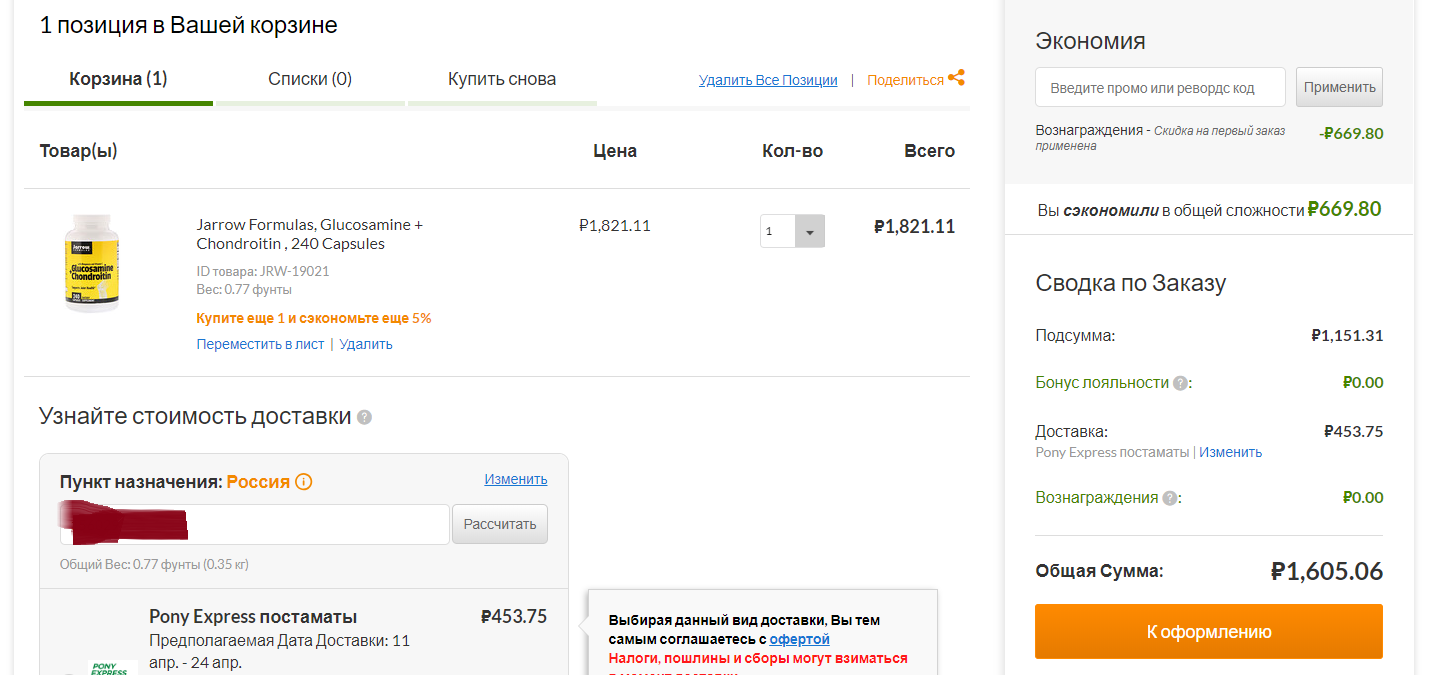This screenshot has width=1429, height=675.
Task: Click the -₽669.80 discount in Экономия
Action: pyautogui.click(x=1351, y=134)
